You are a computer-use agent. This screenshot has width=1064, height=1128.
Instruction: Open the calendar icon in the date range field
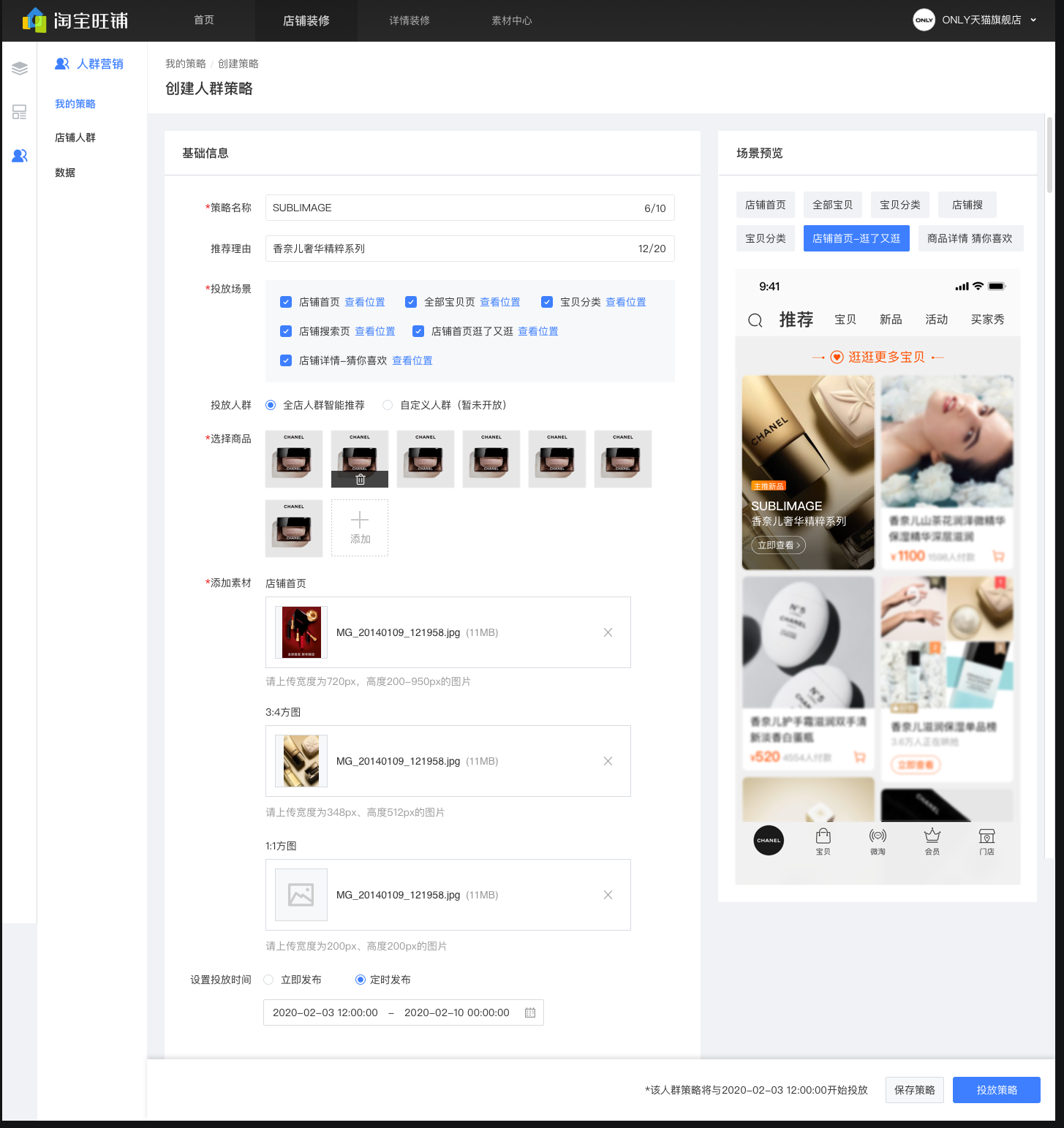tap(530, 1012)
